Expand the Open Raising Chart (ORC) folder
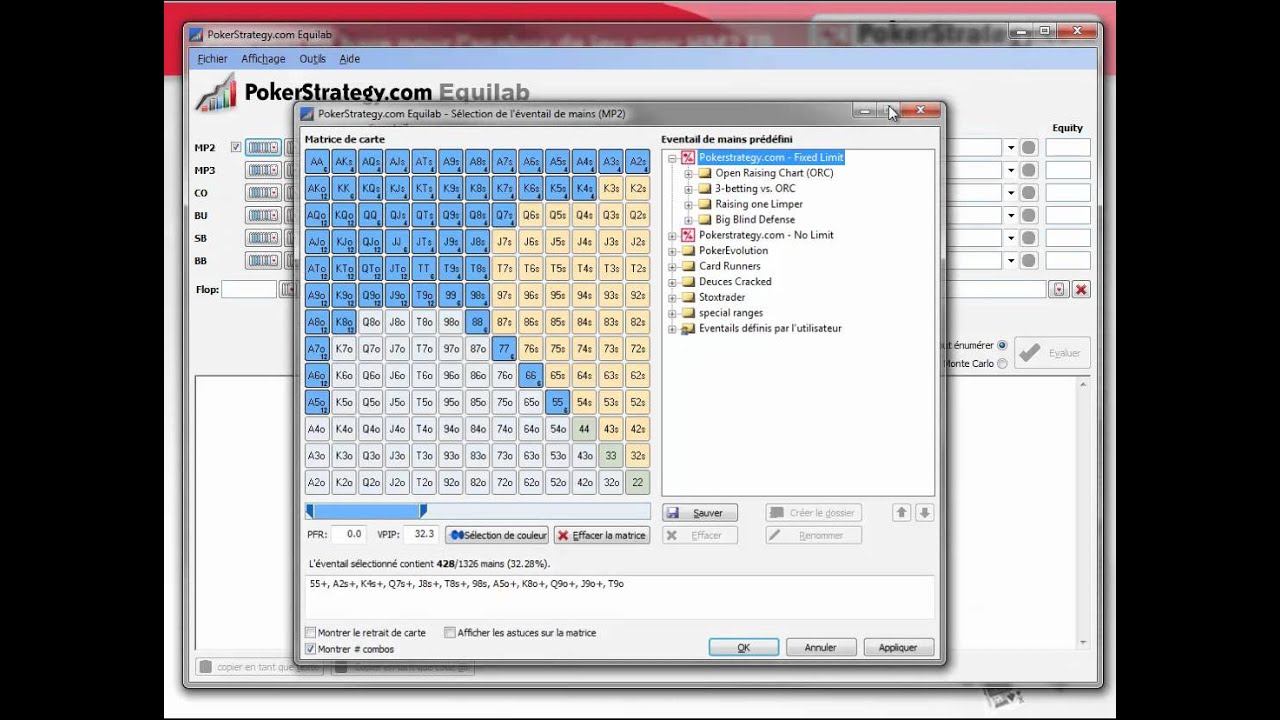 [x=688, y=174]
